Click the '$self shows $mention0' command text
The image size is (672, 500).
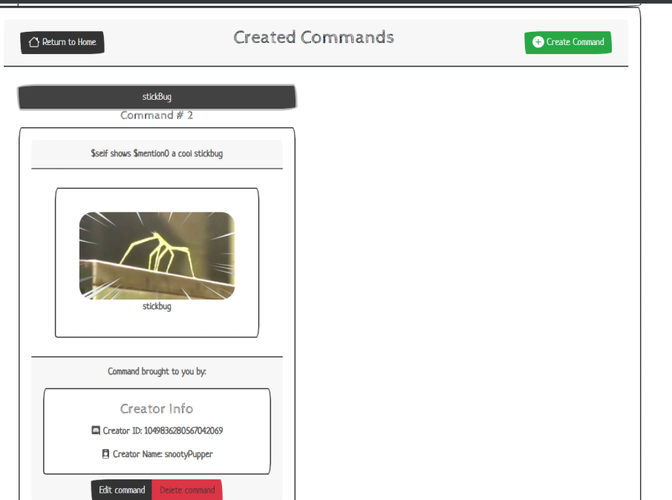[x=157, y=154]
